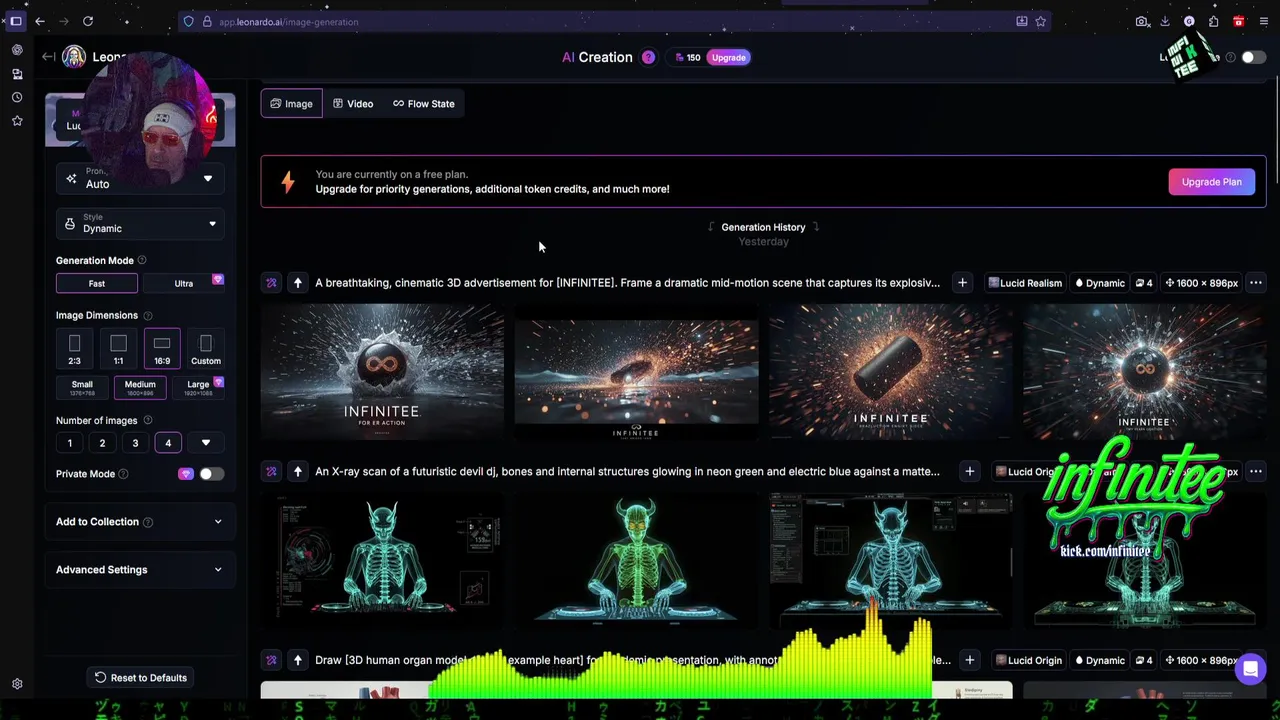Open more number-of-images options dropdown

[x=206, y=443]
